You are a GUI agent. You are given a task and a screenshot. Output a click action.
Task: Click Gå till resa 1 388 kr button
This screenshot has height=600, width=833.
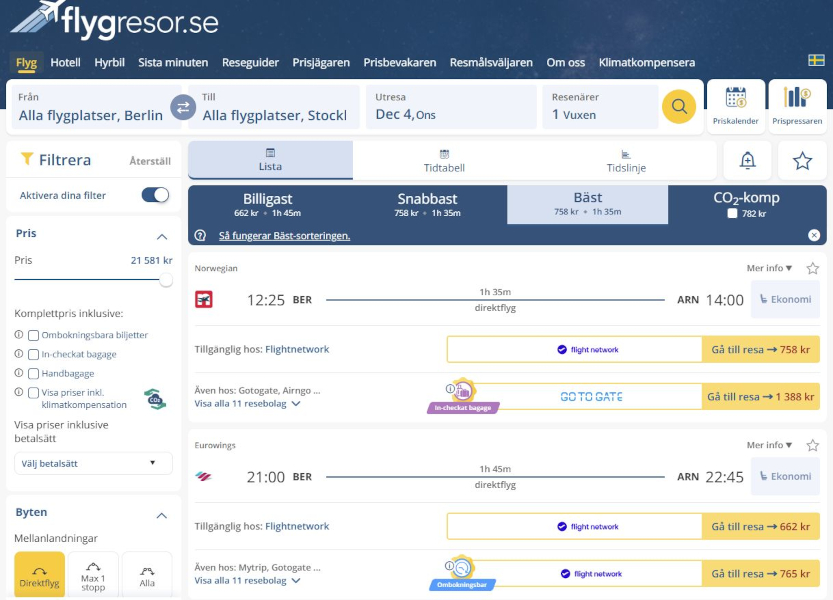click(x=761, y=397)
